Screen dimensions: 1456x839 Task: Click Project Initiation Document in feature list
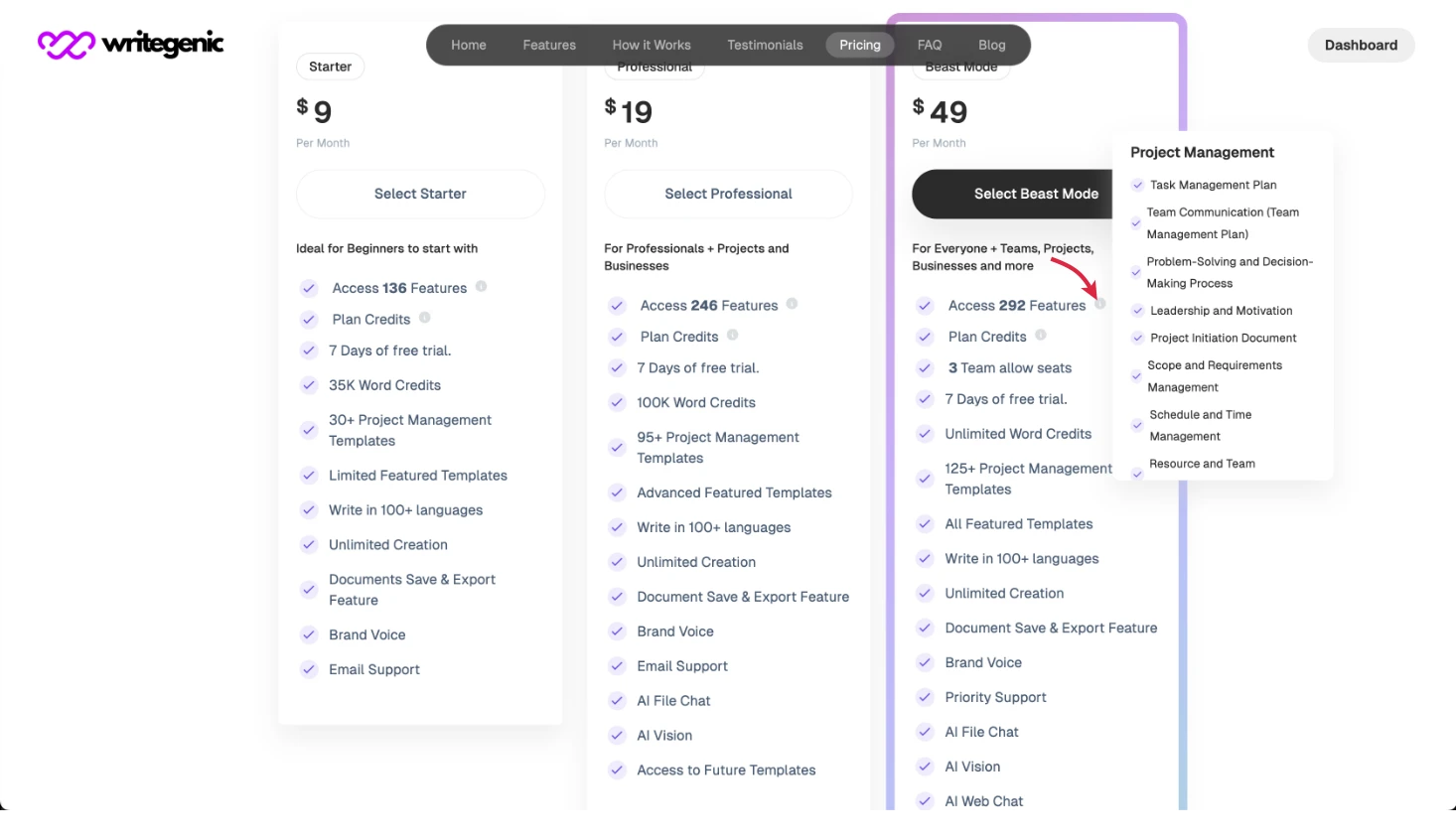tap(1223, 338)
